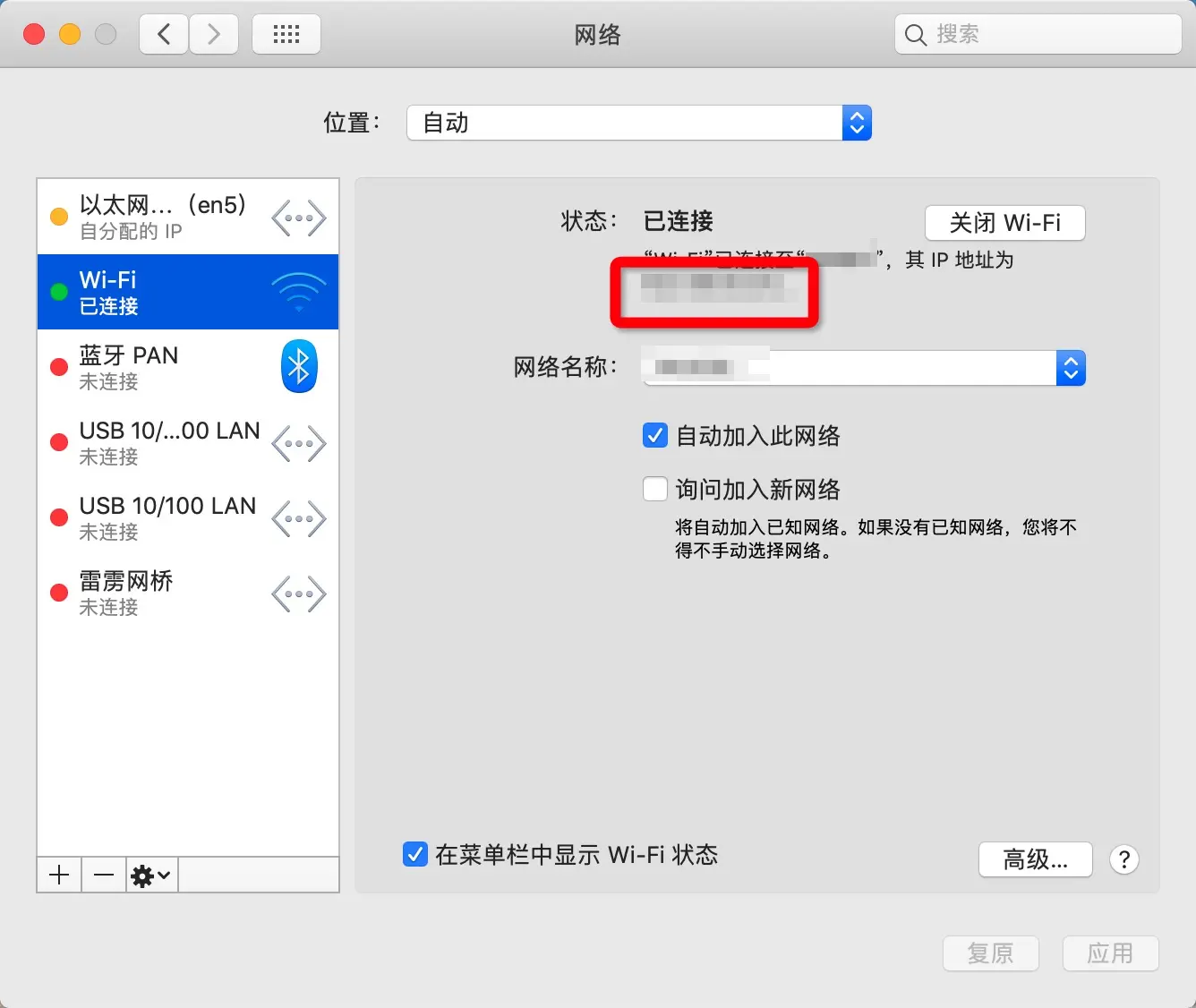Select the USB 10/...00 LAN service
The width and height of the screenshot is (1196, 1008).
click(188, 442)
